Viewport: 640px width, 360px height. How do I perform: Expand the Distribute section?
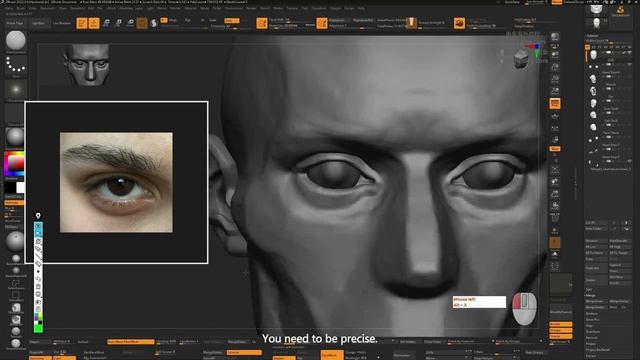[x=592, y=332]
